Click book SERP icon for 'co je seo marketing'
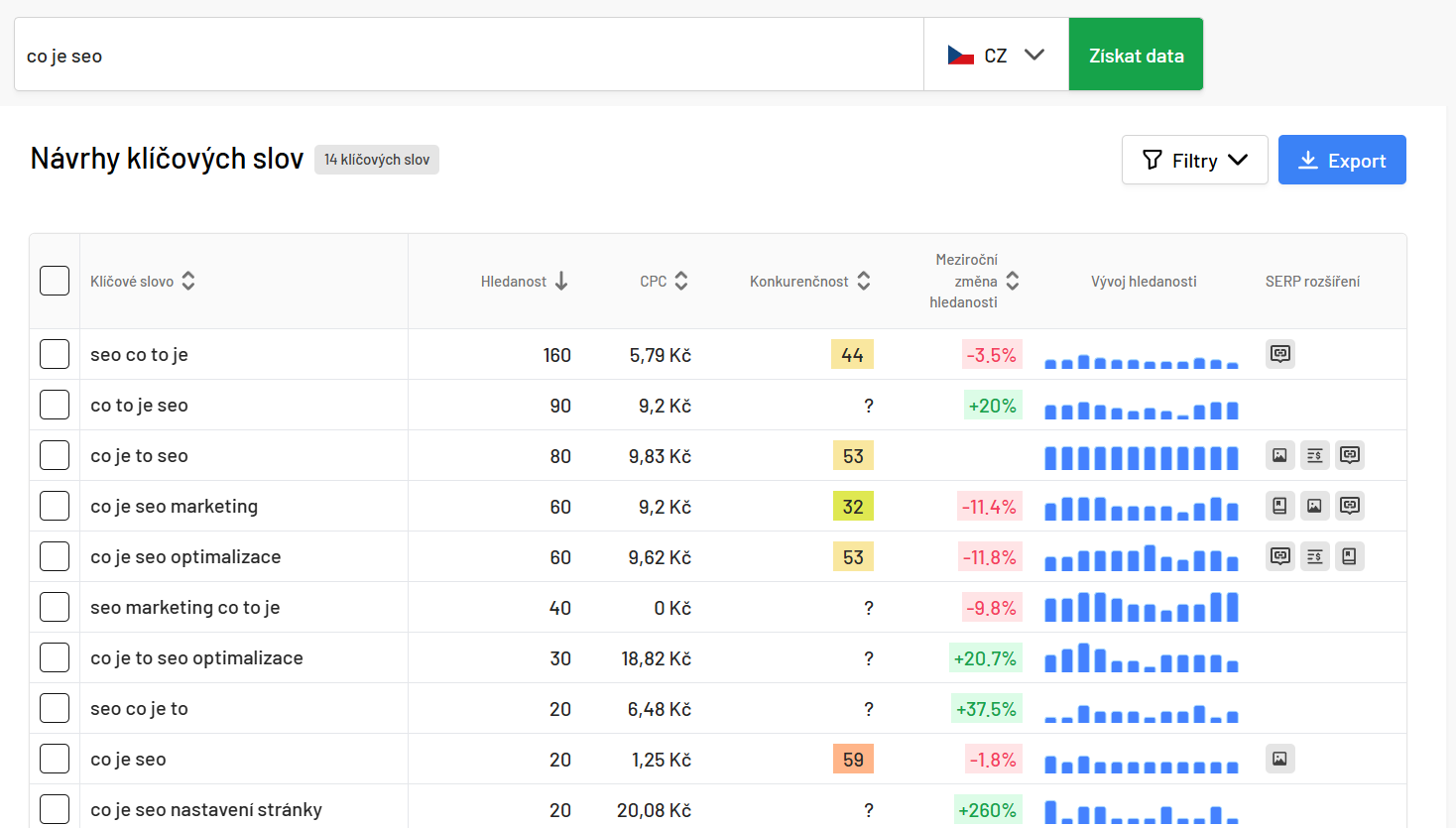Image resolution: width=1456 pixels, height=828 pixels. (x=1279, y=506)
